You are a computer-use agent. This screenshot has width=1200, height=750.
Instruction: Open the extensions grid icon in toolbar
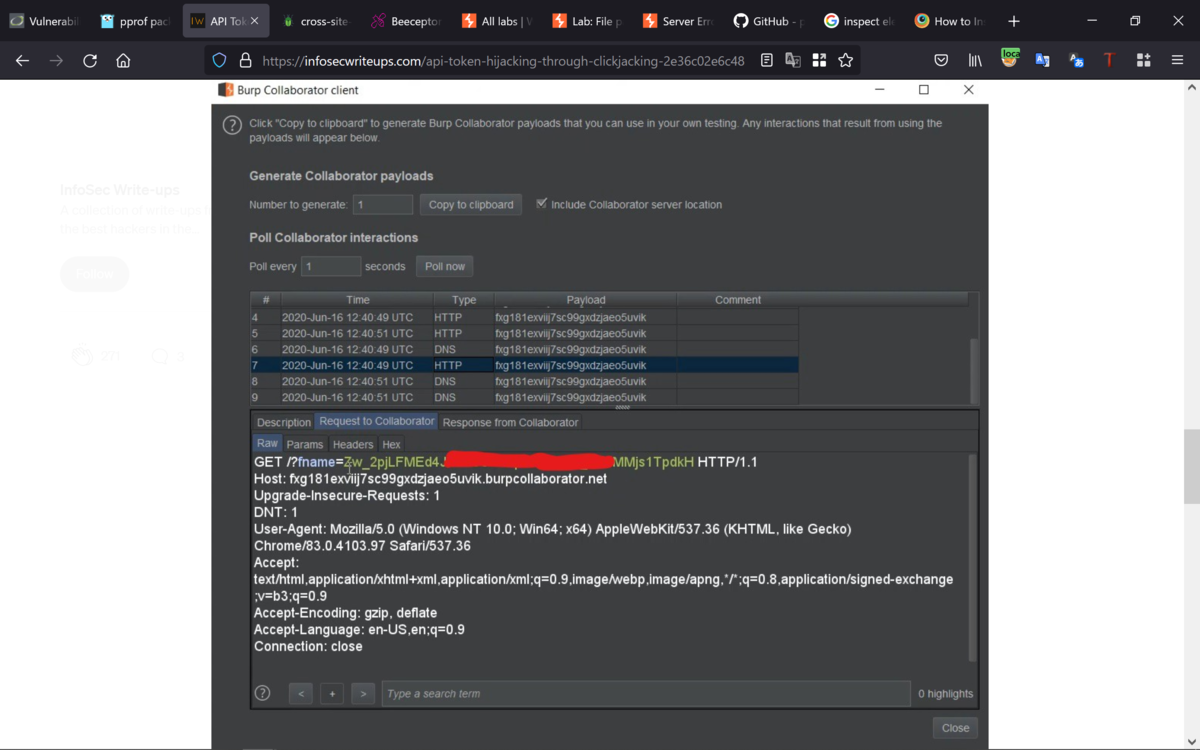[1143, 60]
